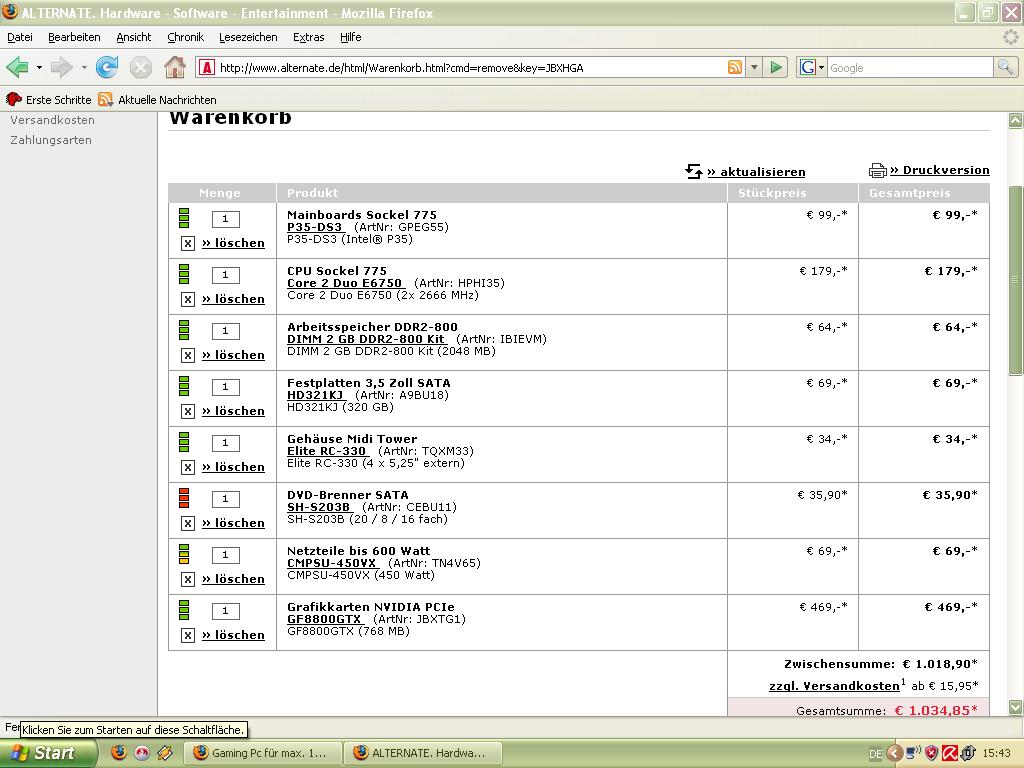The width and height of the screenshot is (1024, 768).
Task: Click Erste Schritte bookmark icon
Action: tap(14, 99)
